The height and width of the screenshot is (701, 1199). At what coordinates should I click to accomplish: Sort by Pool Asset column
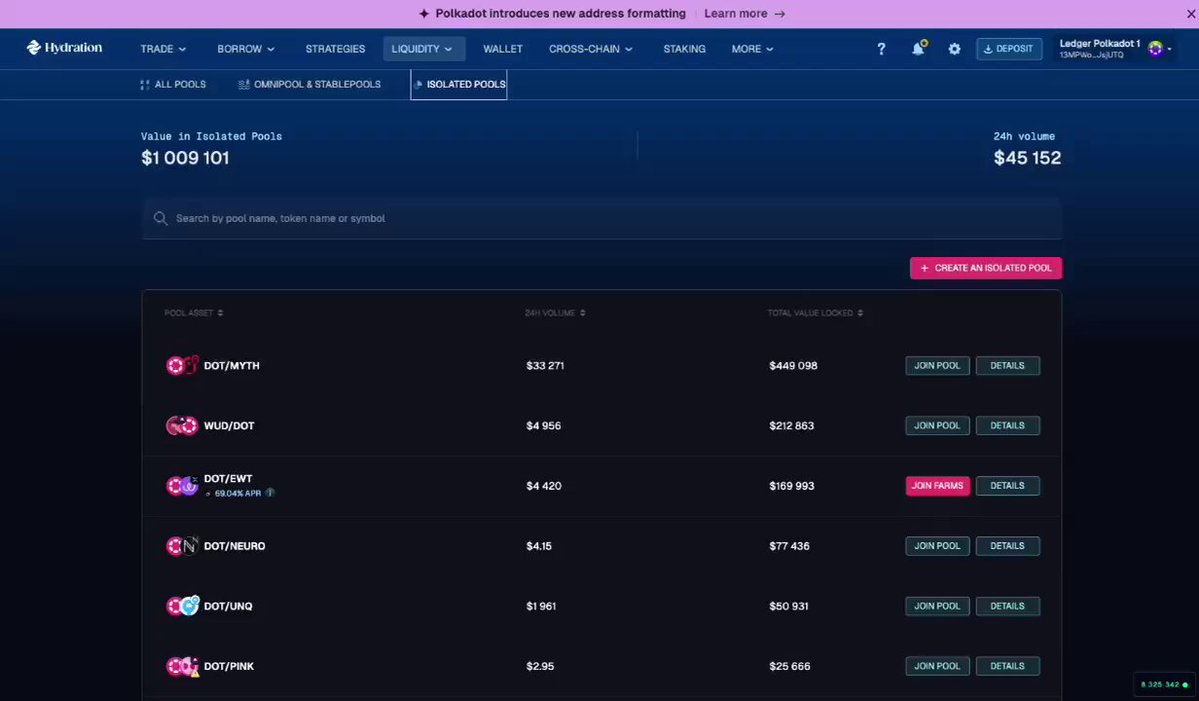[193, 313]
